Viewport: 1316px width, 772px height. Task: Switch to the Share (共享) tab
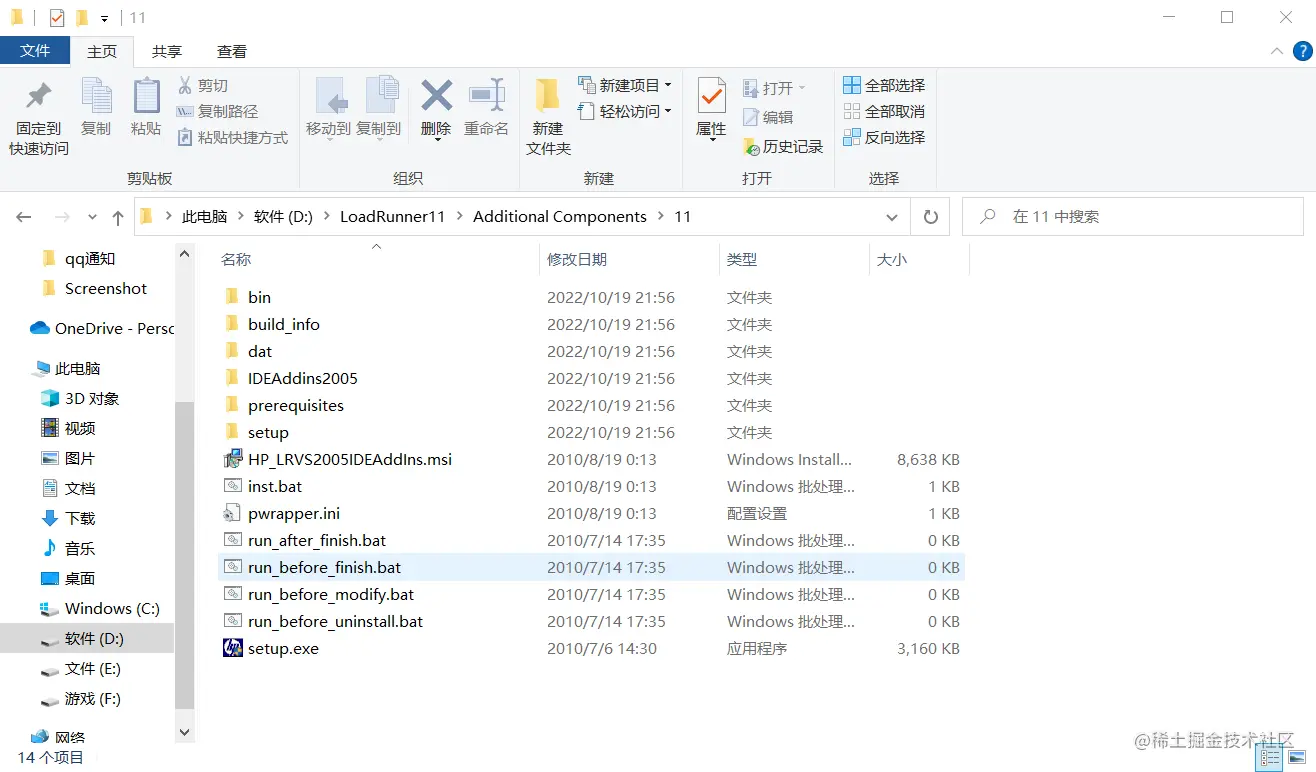tap(167, 51)
